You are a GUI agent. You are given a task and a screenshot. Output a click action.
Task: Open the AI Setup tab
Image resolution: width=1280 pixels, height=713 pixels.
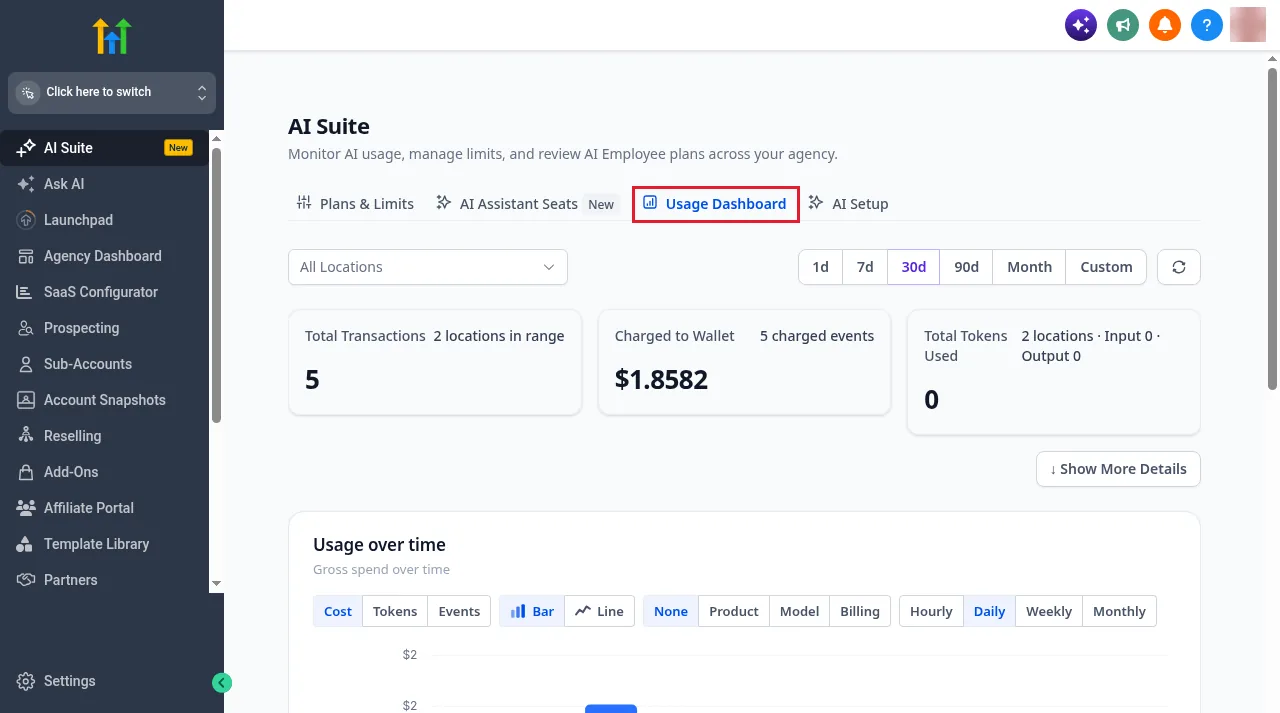pos(848,203)
